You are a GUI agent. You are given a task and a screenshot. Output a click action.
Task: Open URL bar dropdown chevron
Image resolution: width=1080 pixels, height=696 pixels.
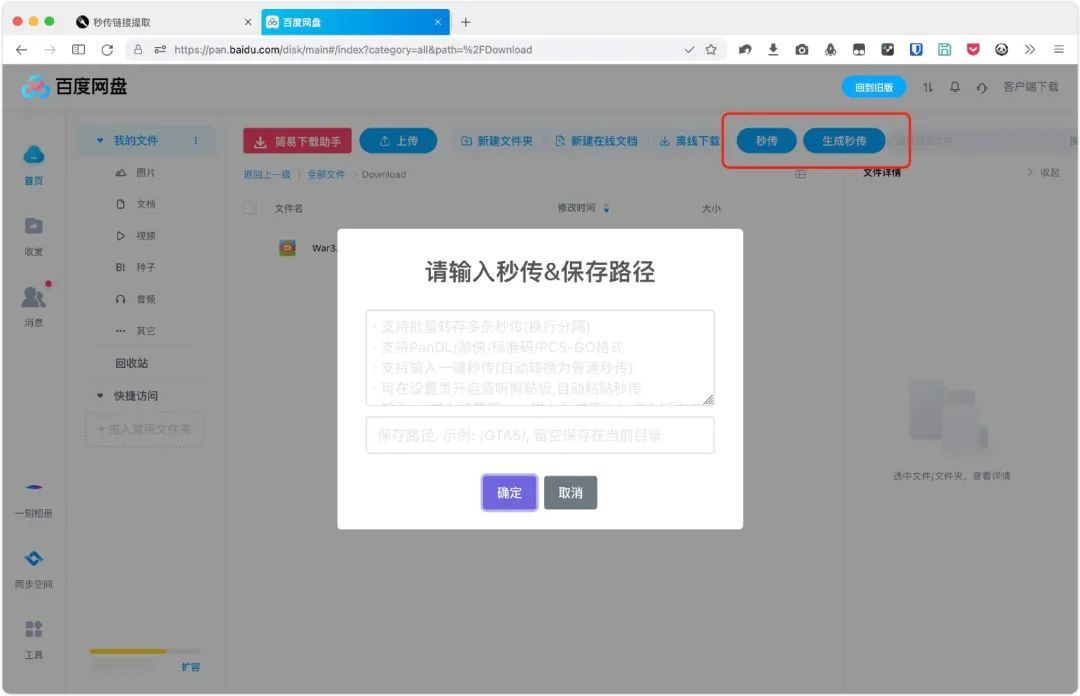(689, 50)
